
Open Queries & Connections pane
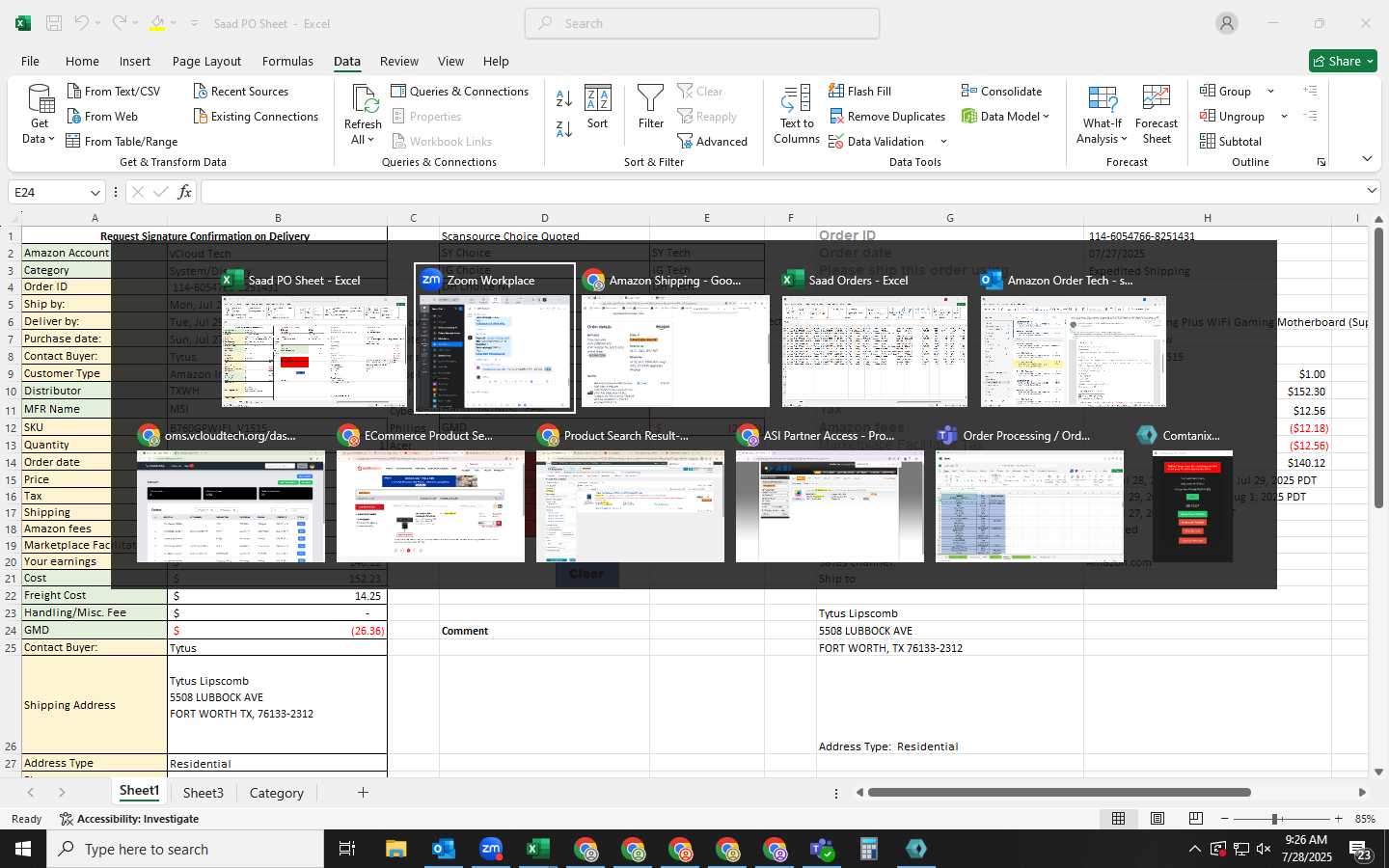coord(459,91)
